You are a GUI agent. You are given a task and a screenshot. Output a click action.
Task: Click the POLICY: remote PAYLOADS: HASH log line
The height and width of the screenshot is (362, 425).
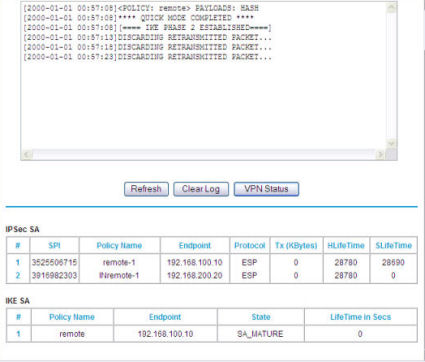tap(141, 8)
